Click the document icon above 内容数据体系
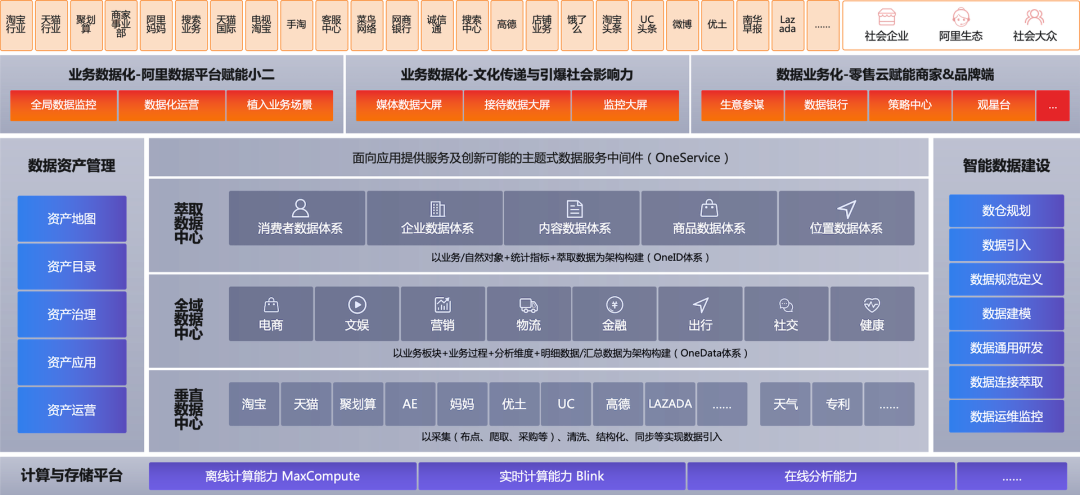This screenshot has width=1080, height=495. (x=574, y=209)
